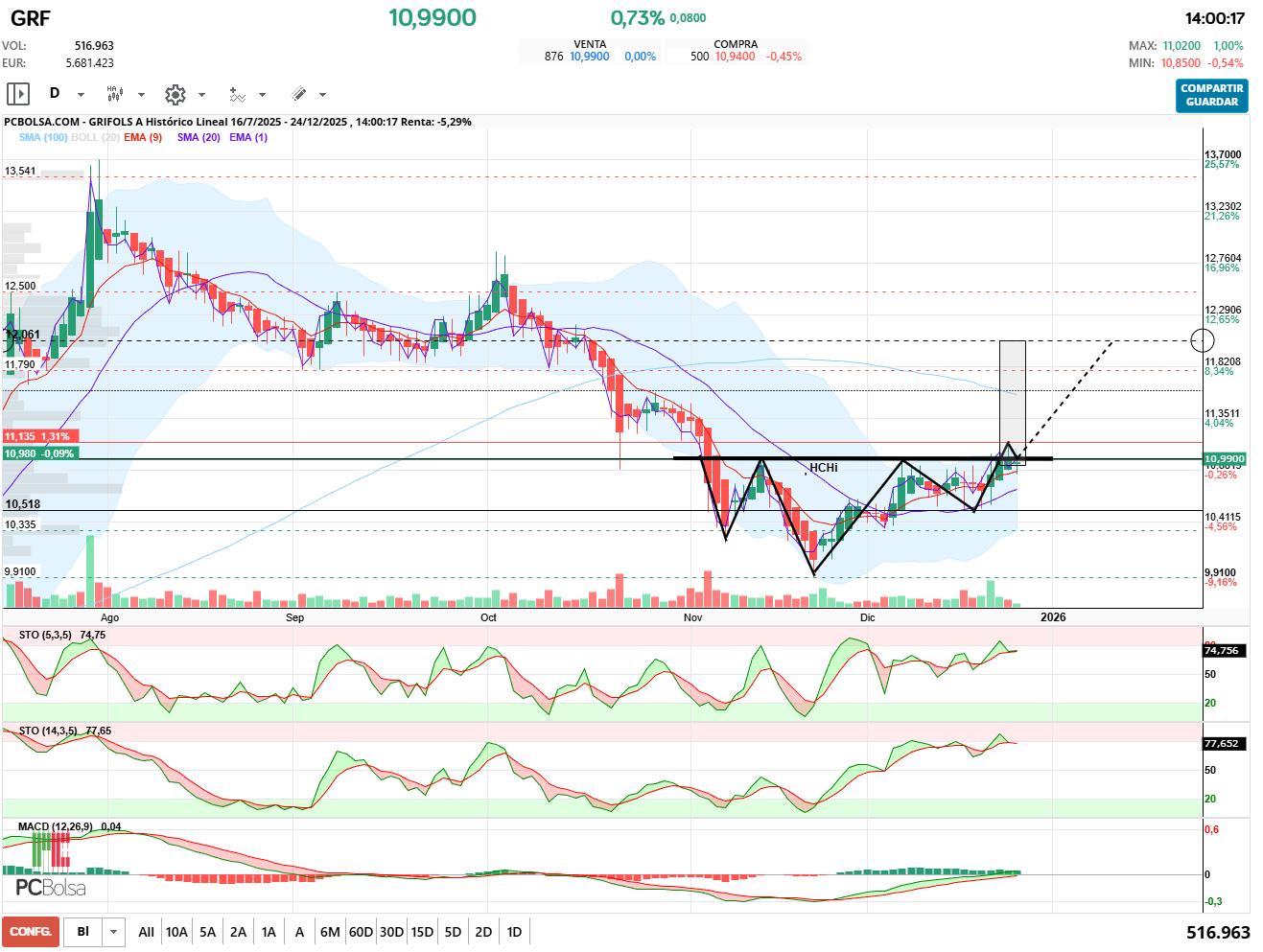Toggle the SMA (100) indicator label
The width and height of the screenshot is (1263, 952).
click(43, 137)
